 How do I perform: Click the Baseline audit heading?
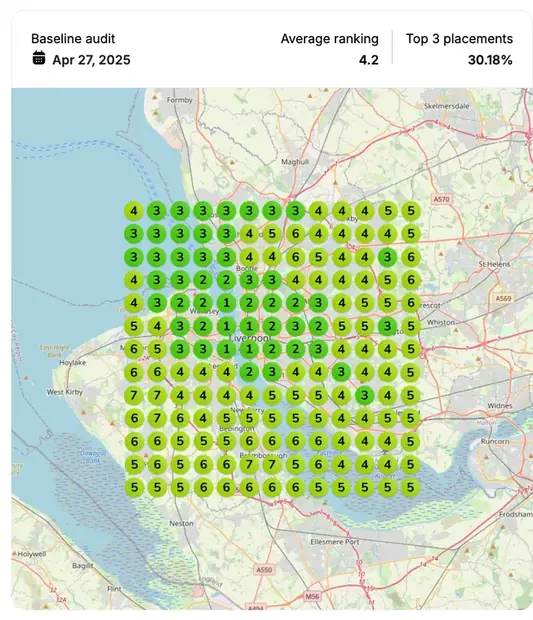[73, 39]
